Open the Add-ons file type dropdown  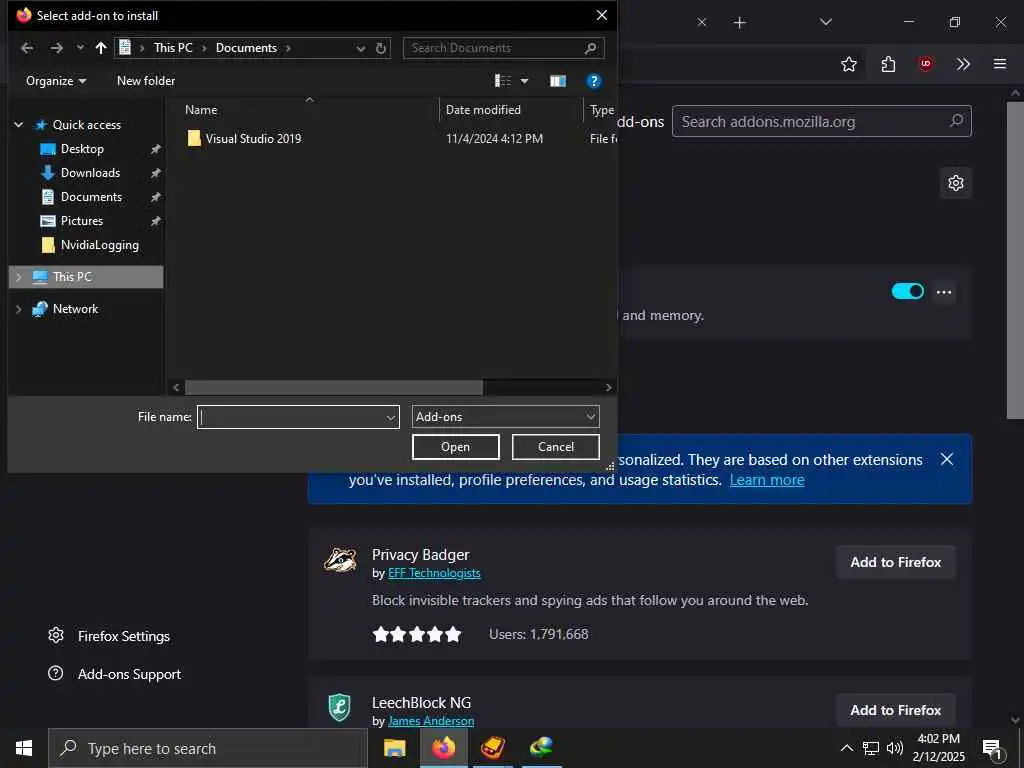click(x=505, y=417)
